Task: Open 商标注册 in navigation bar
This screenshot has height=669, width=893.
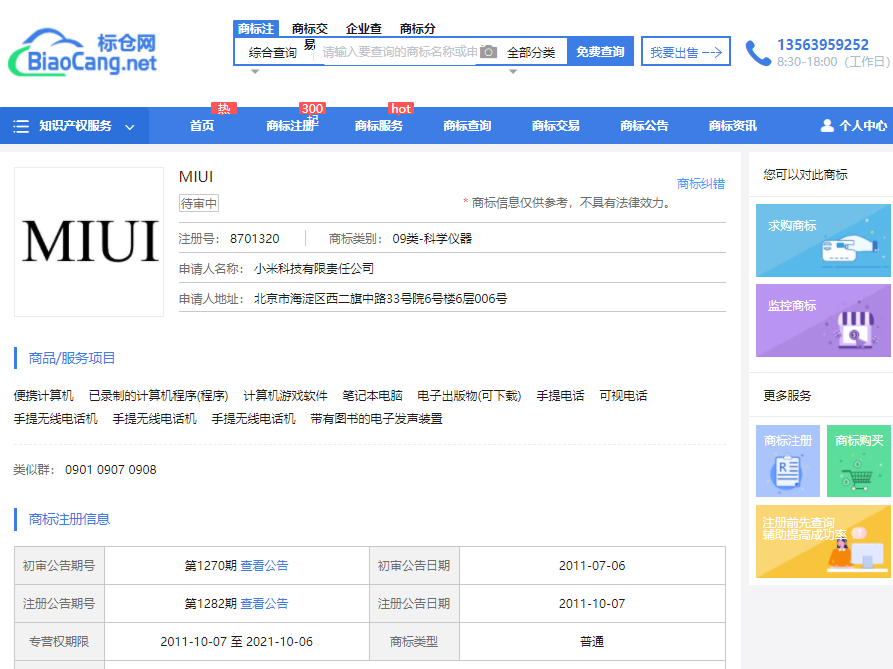Action: pyautogui.click(x=290, y=126)
